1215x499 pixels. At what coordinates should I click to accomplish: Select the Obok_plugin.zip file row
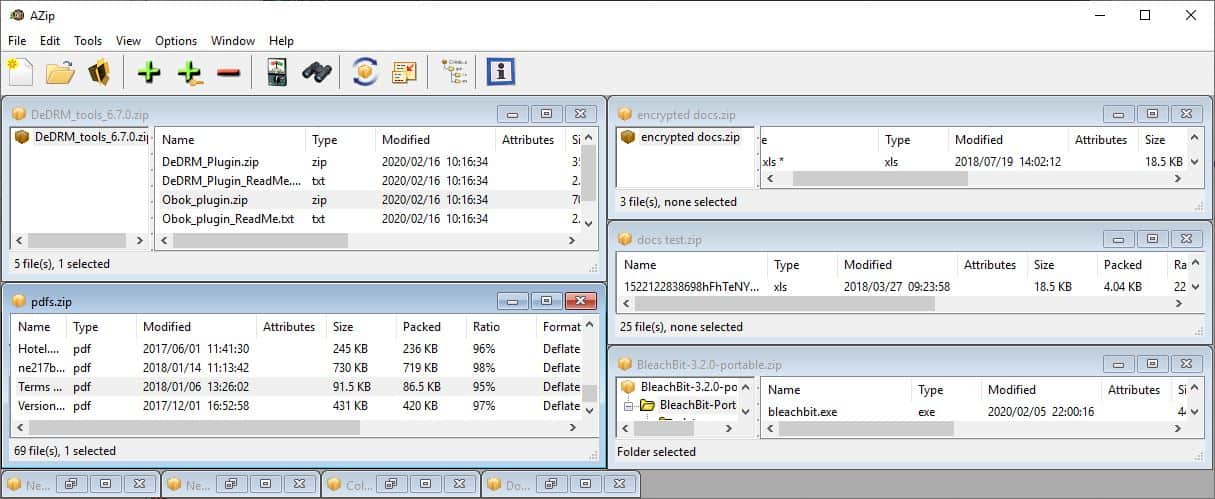367,199
